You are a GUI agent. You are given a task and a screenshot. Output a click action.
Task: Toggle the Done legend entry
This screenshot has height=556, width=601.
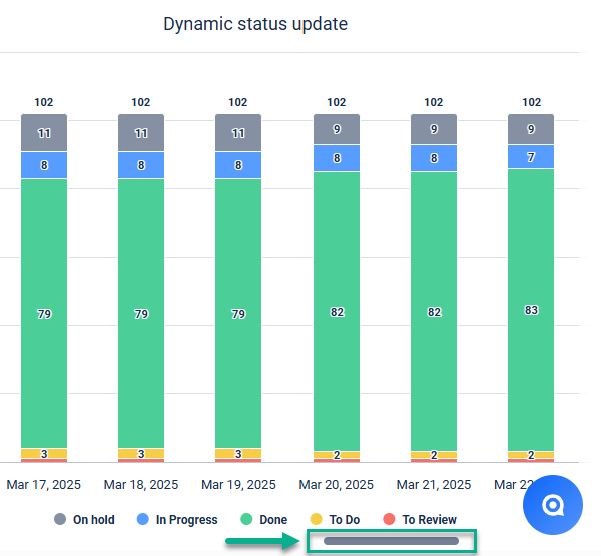(x=263, y=520)
